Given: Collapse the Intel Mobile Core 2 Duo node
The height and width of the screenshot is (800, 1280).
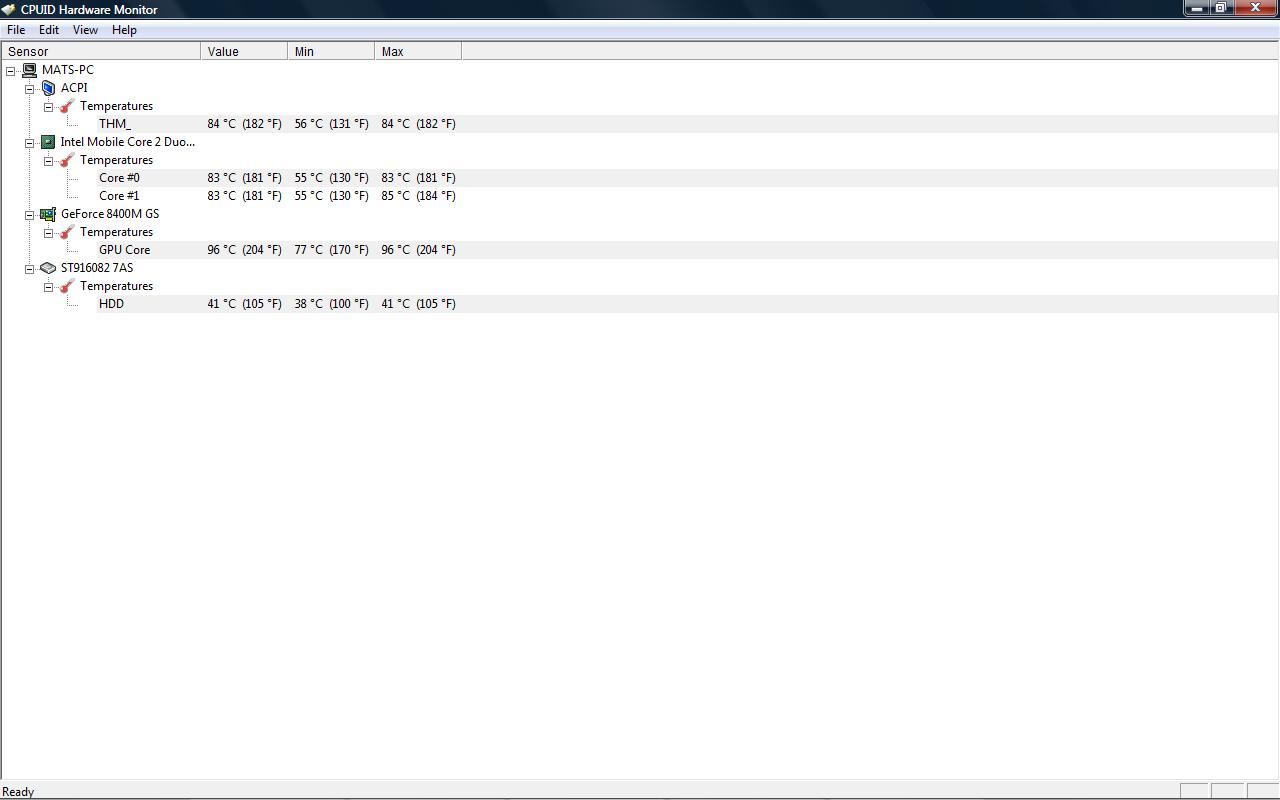Looking at the screenshot, I should [30, 143].
